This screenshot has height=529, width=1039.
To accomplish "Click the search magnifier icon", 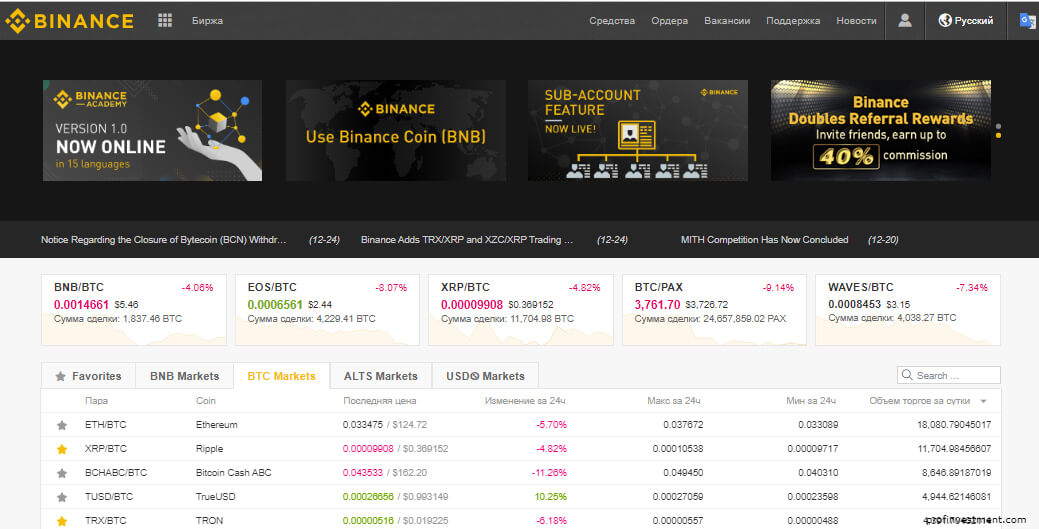I will pyautogui.click(x=907, y=375).
